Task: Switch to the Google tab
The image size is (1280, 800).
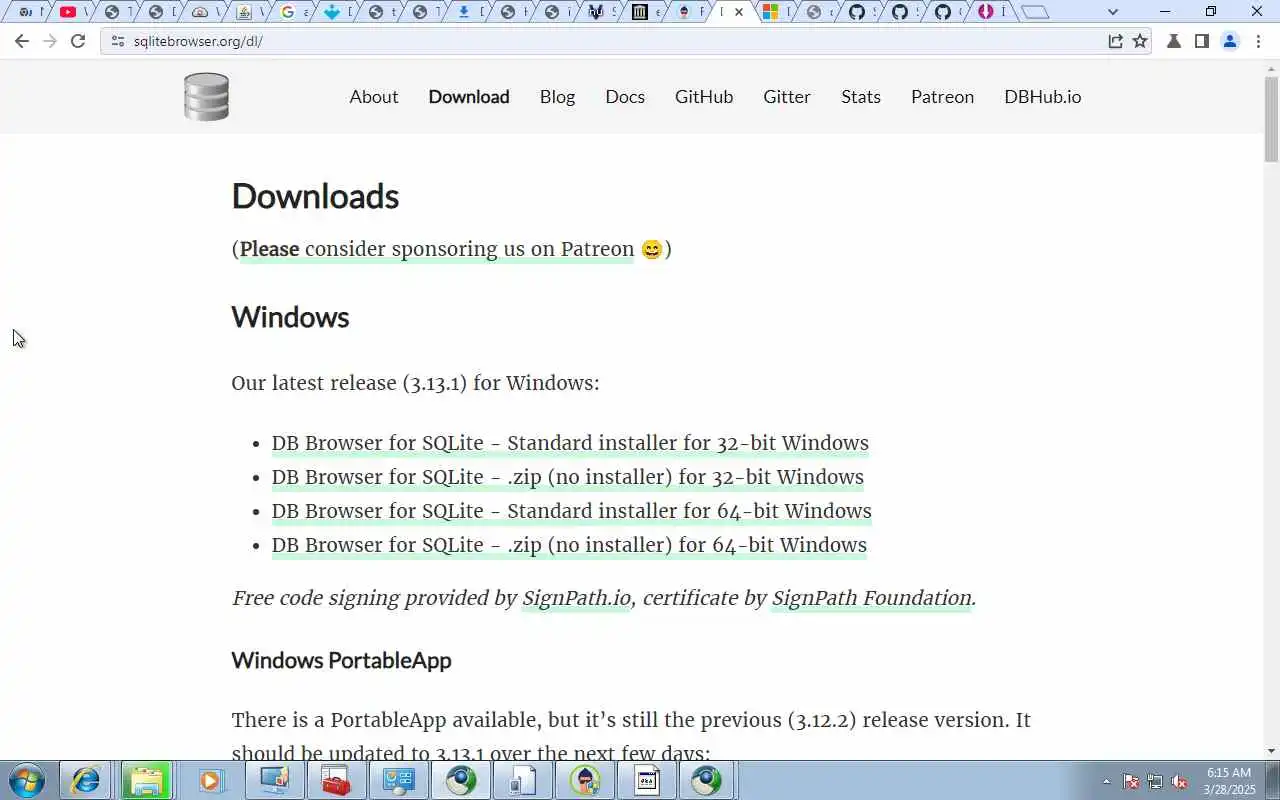Action: (292, 12)
